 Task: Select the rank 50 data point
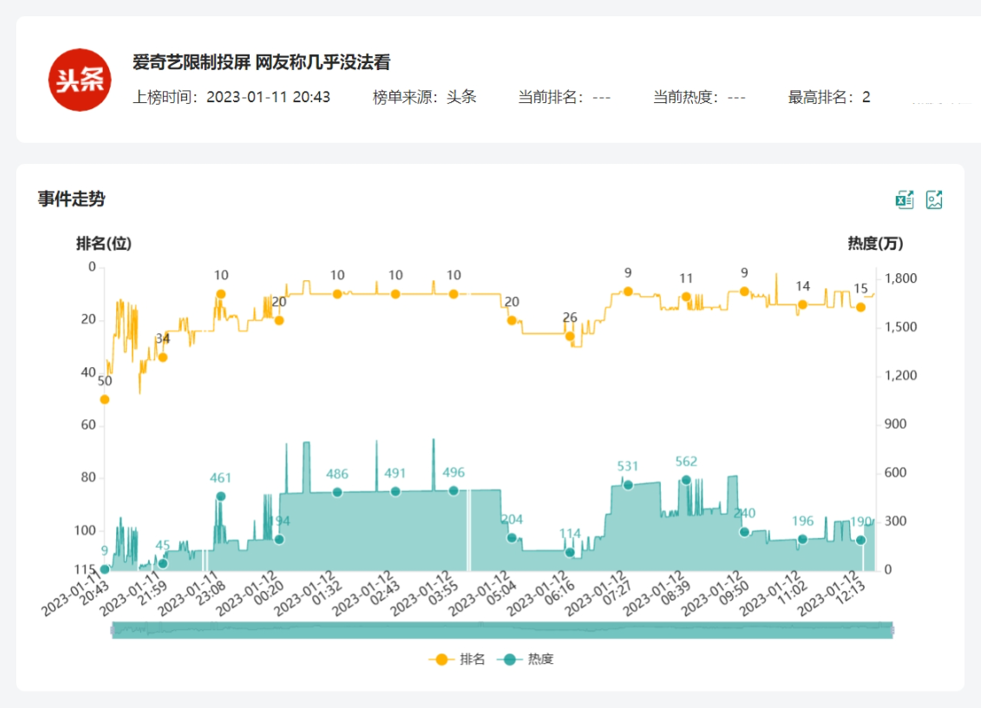[104, 399]
